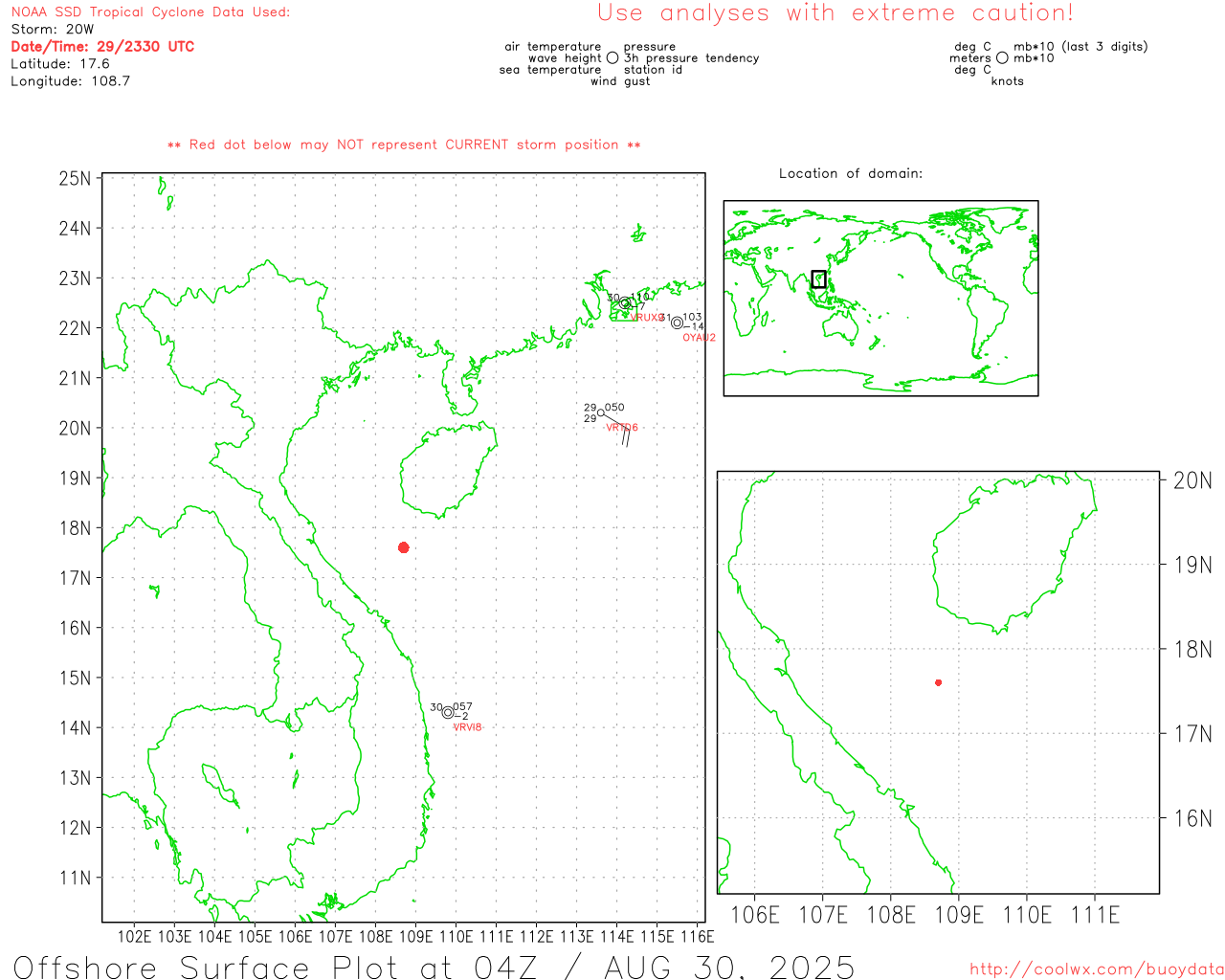Click the '116E' longitude axis label

697,937
